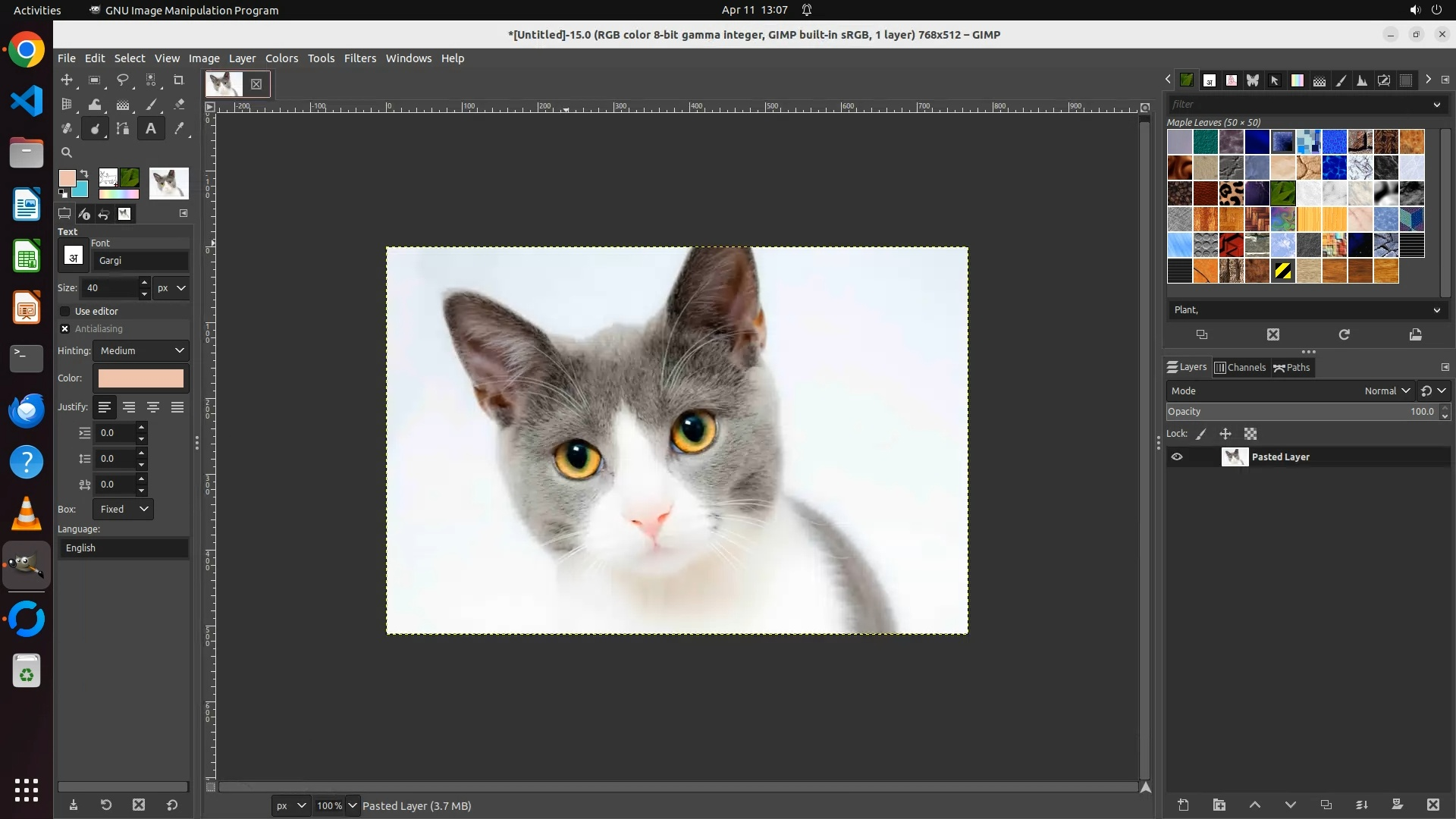1456x819 pixels.
Task: Open the Filters menu
Action: (x=359, y=58)
